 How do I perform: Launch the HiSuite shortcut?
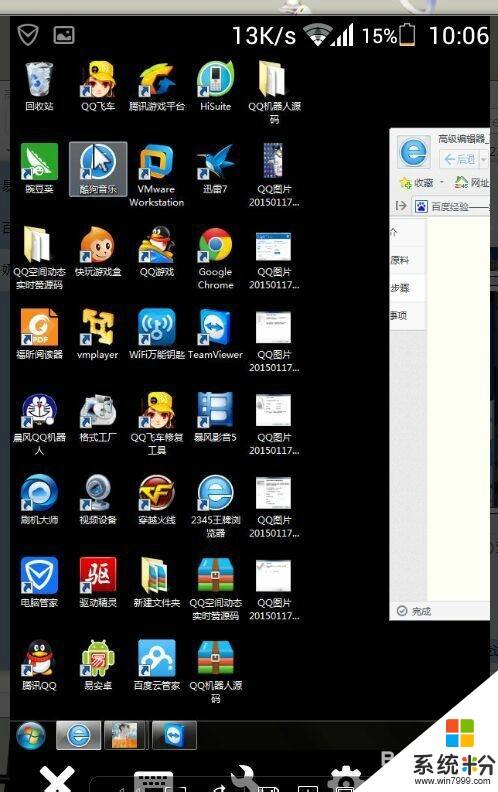click(x=215, y=86)
